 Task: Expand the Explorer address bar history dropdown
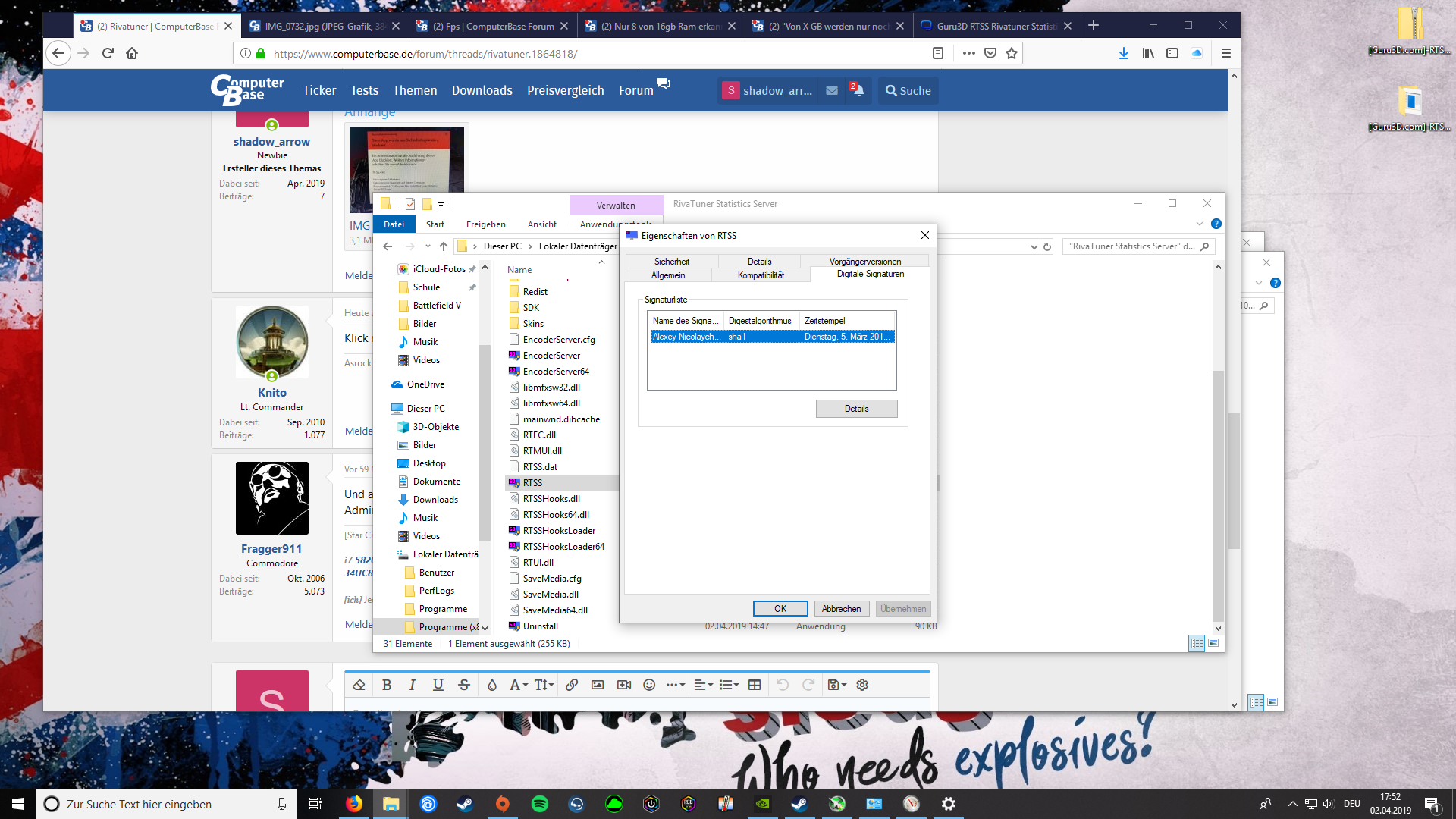pos(1034,246)
